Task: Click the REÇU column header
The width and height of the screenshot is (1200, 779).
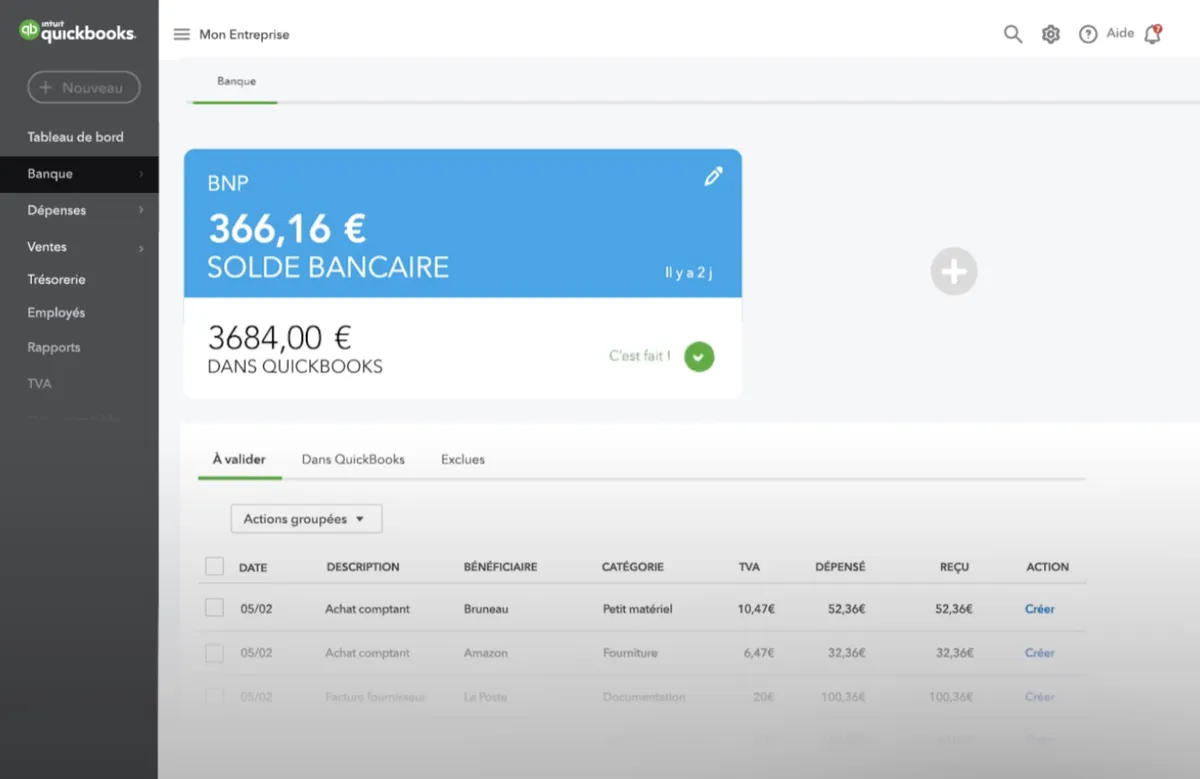Action: pyautogui.click(x=955, y=567)
